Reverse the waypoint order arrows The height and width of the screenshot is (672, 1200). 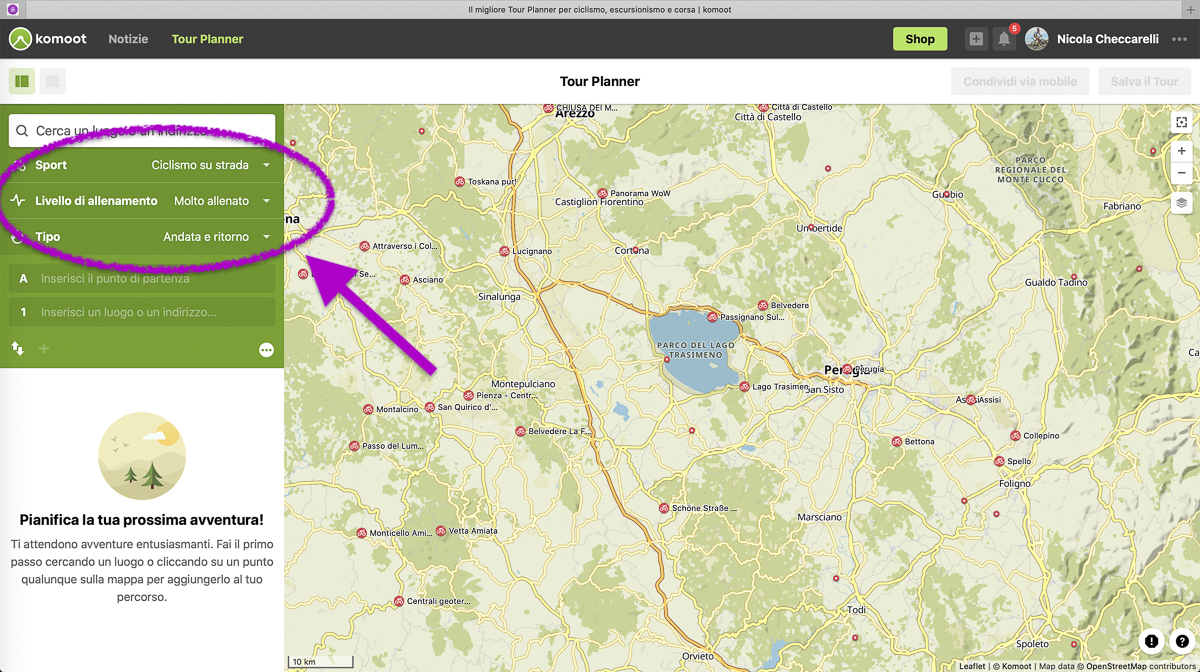18,349
